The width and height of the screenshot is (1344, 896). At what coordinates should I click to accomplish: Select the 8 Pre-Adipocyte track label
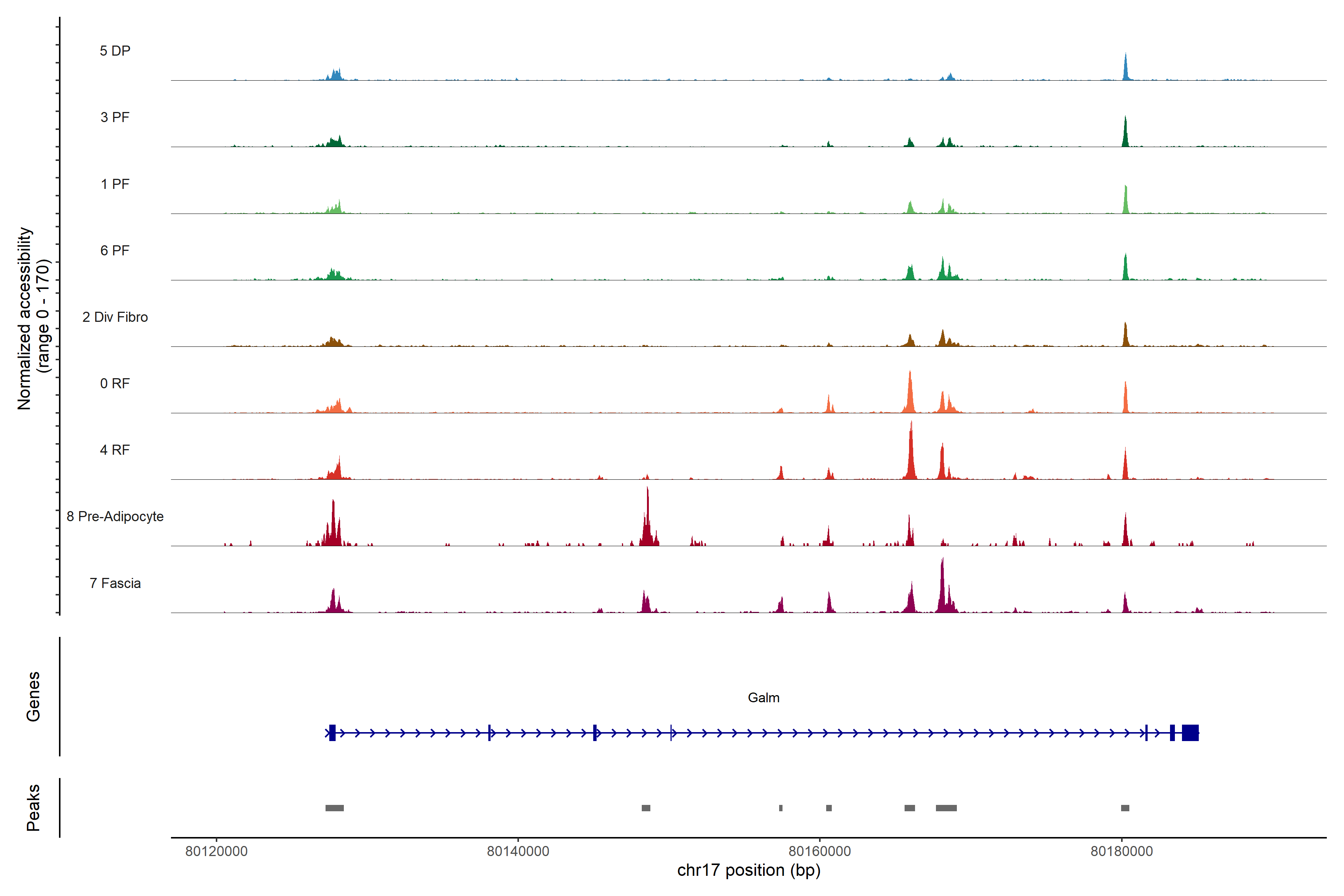pos(115,517)
